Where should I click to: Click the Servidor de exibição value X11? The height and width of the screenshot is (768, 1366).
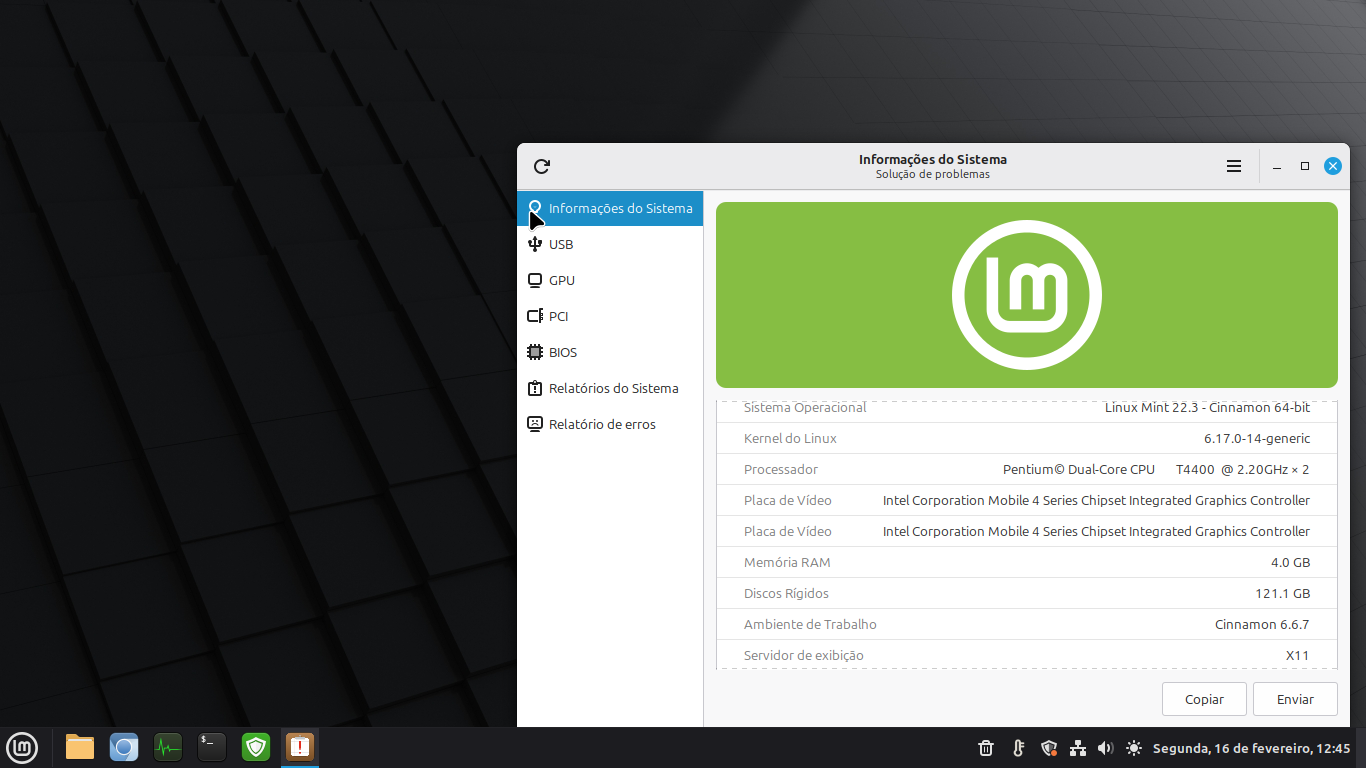click(x=1297, y=655)
